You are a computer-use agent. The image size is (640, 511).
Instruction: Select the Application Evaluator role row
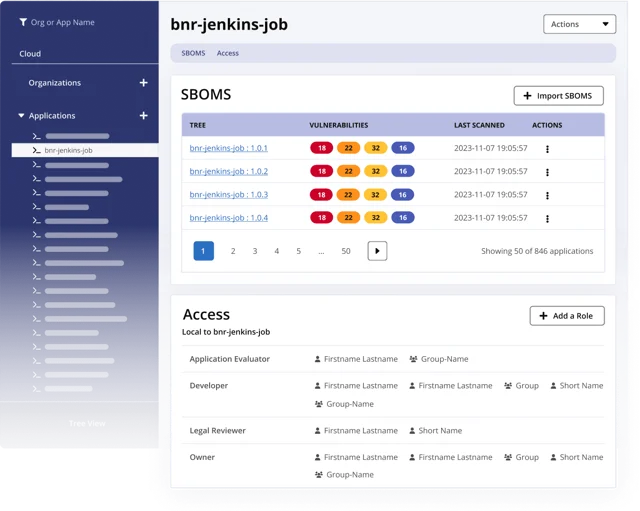(393, 359)
